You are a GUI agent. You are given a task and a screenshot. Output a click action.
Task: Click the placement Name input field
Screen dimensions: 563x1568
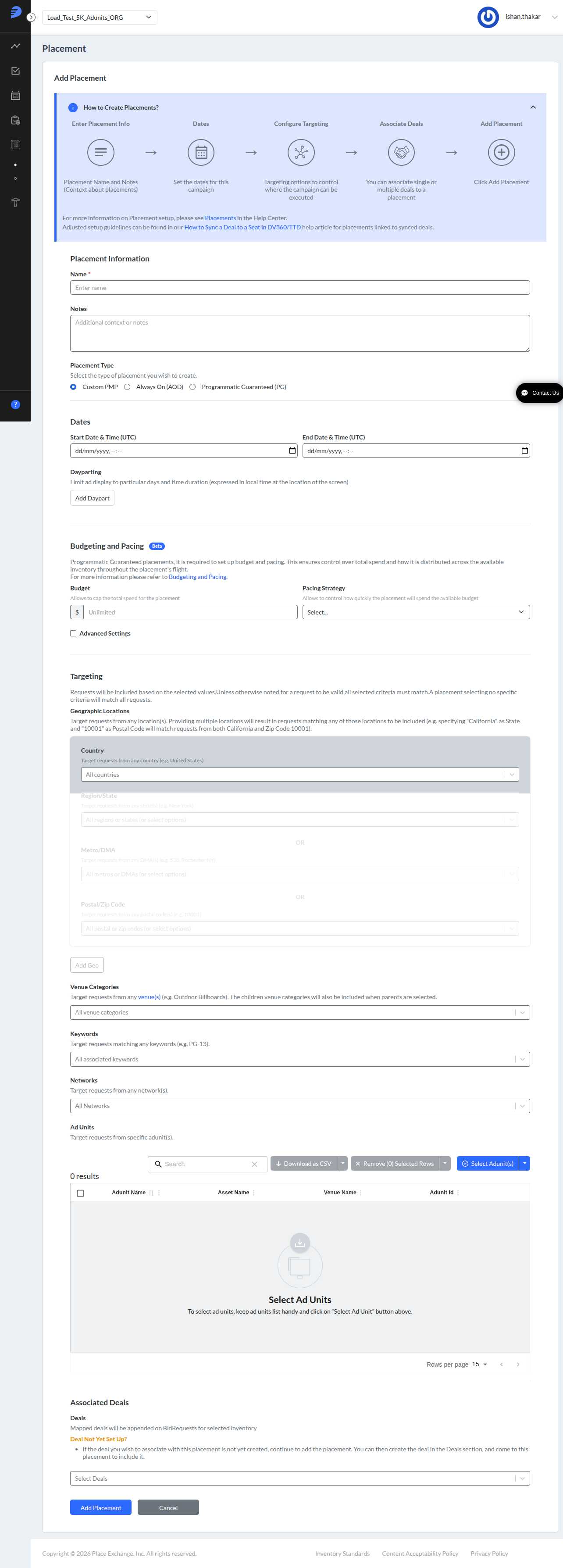[299, 288]
